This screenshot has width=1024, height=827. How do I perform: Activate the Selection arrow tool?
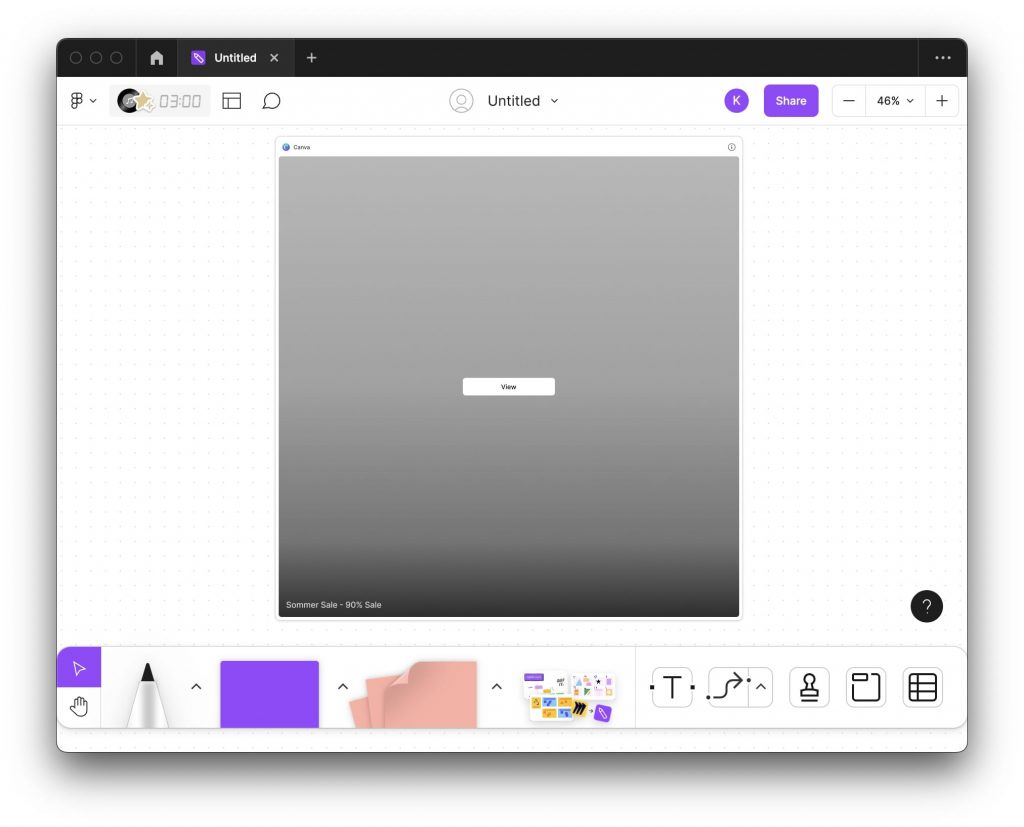tap(79, 667)
